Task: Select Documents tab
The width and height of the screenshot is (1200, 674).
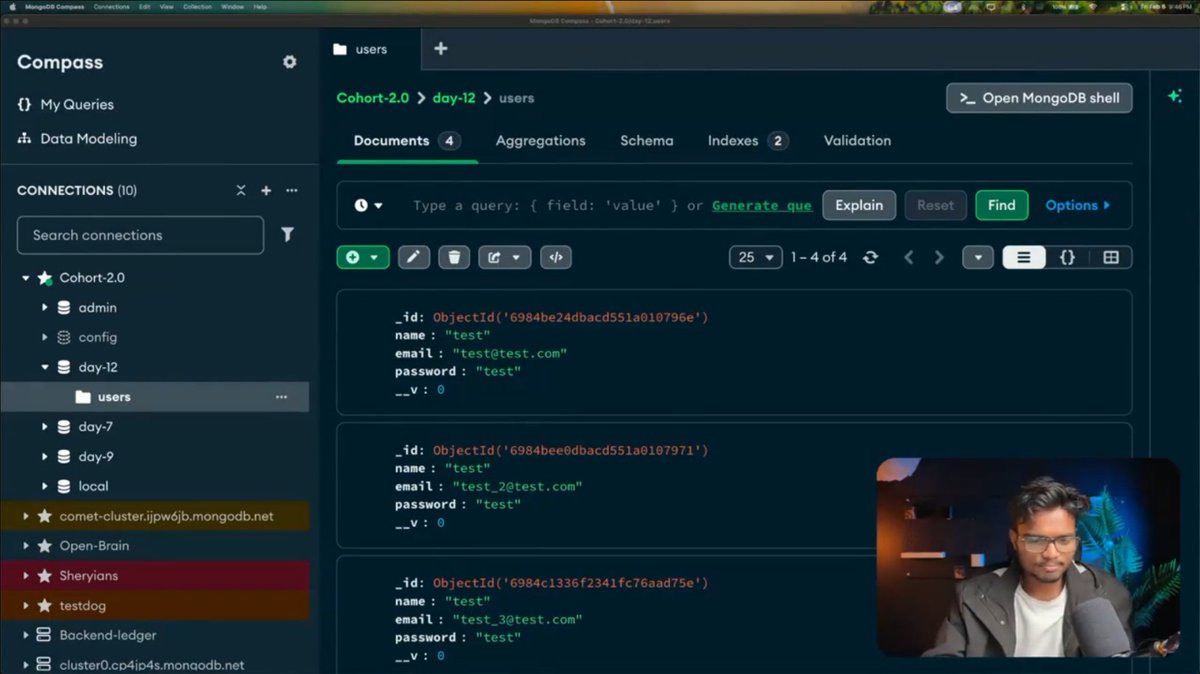Action: (x=406, y=141)
